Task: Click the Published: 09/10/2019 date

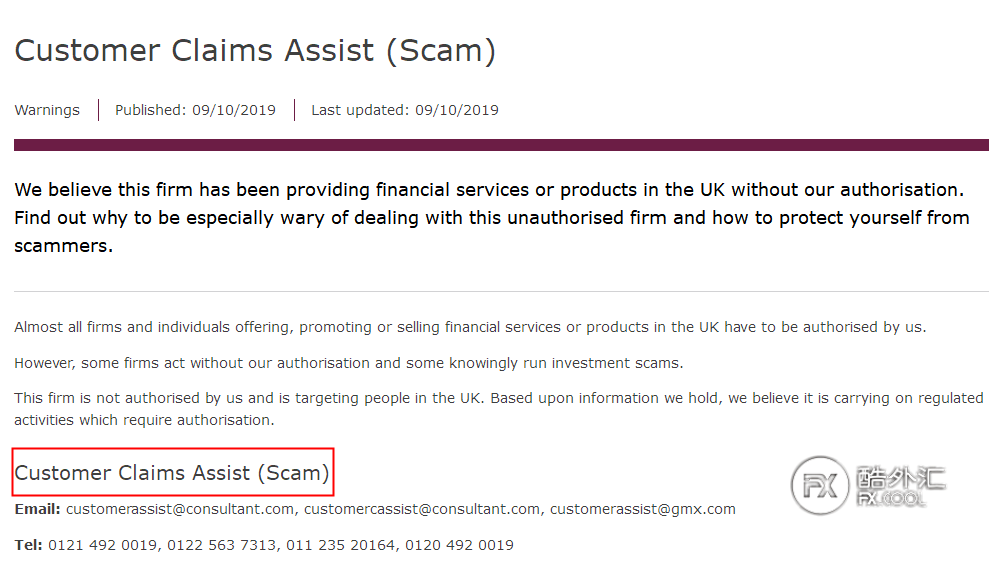Action: click(x=195, y=110)
